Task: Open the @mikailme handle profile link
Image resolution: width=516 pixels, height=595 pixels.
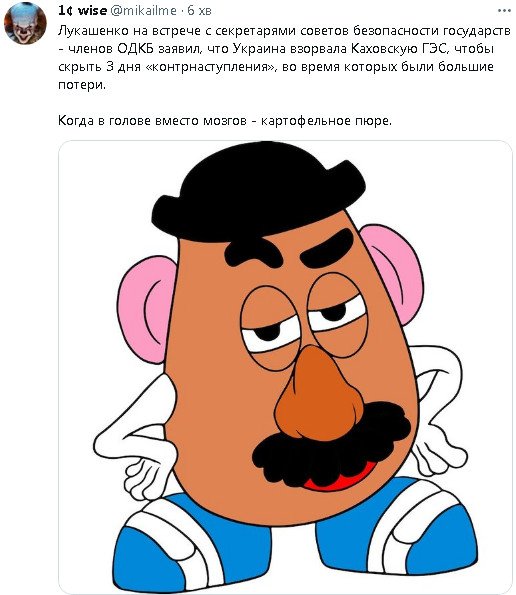Action: click(143, 11)
